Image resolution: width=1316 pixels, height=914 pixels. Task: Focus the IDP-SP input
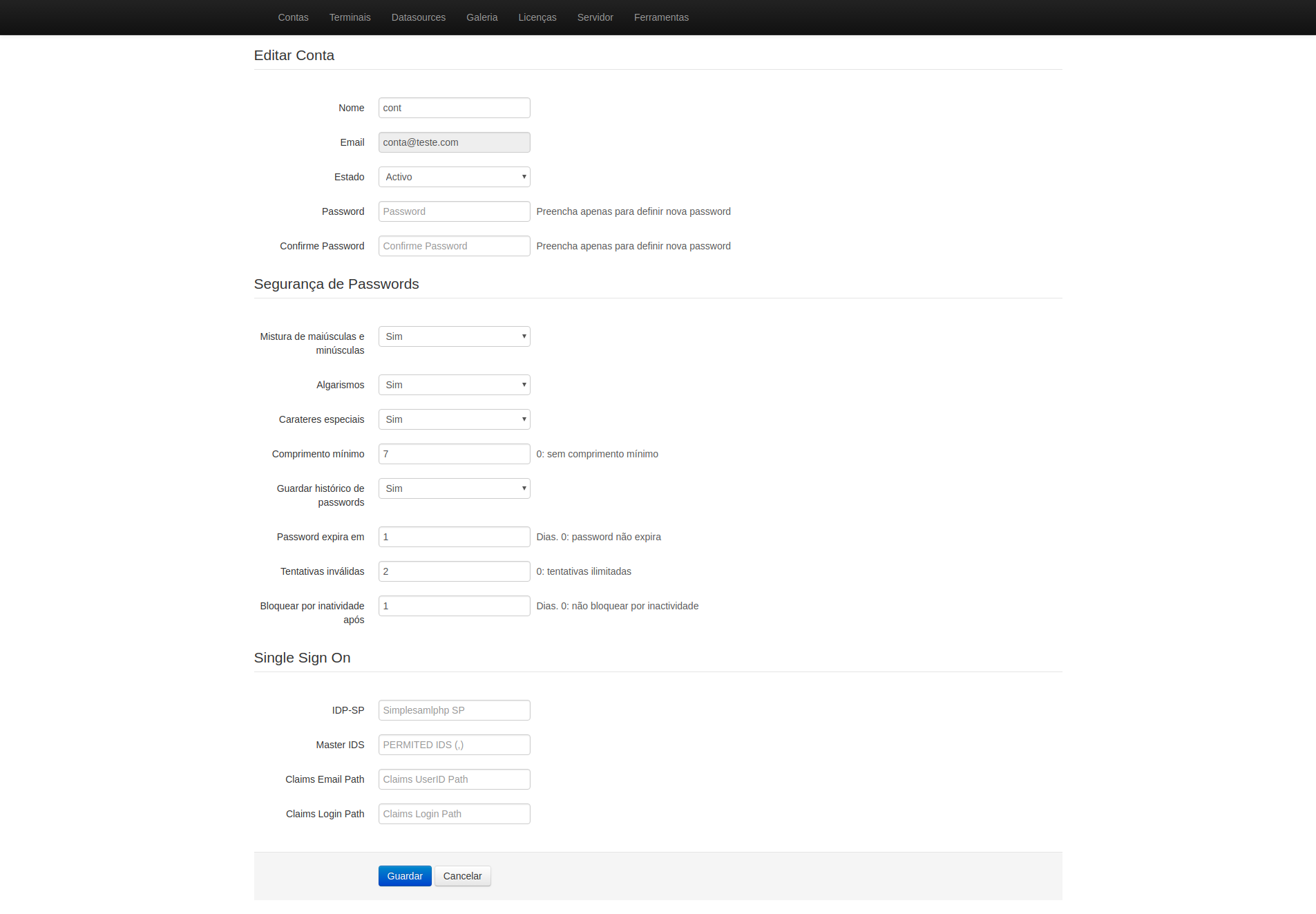(x=454, y=710)
